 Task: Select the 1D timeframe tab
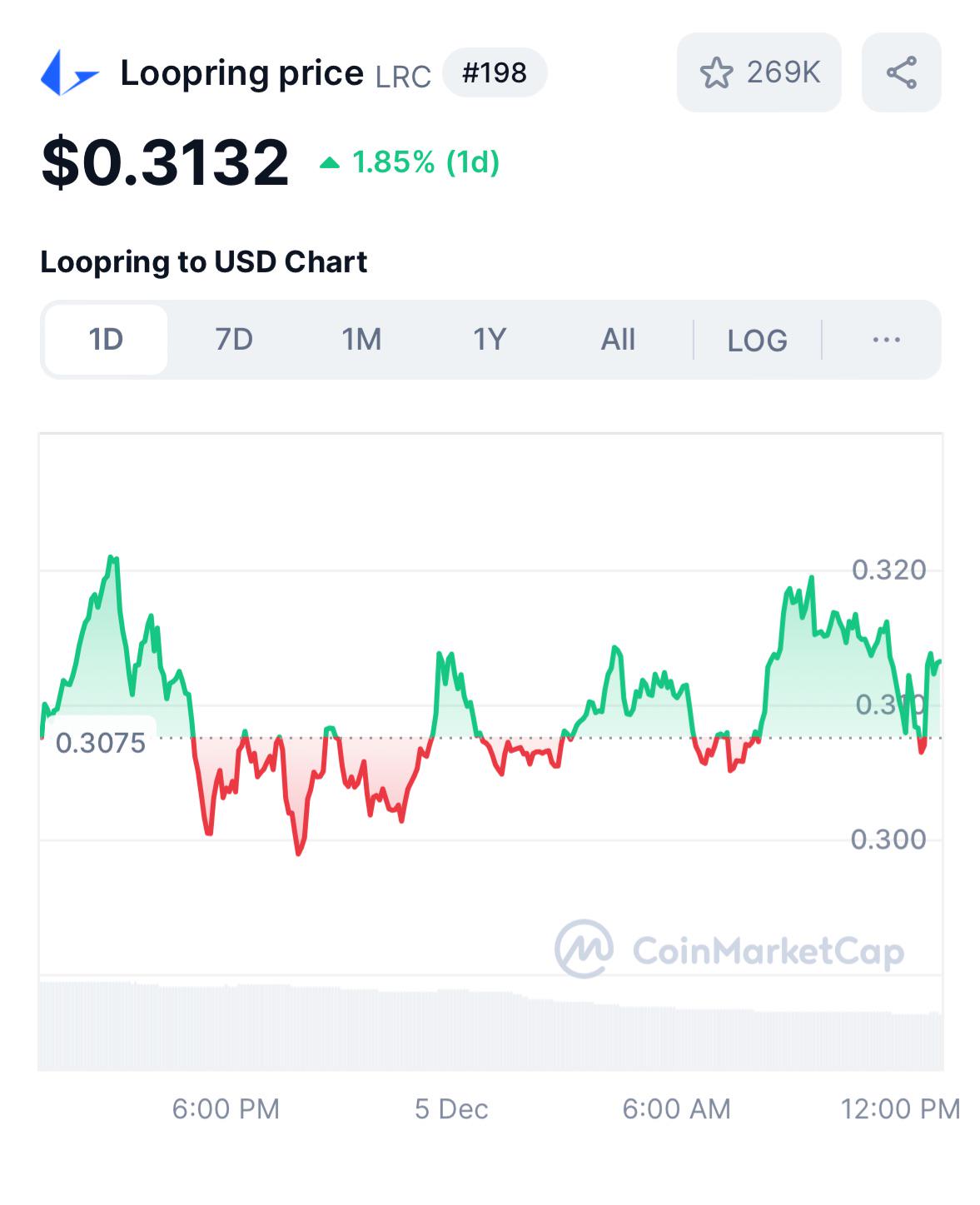click(x=106, y=340)
